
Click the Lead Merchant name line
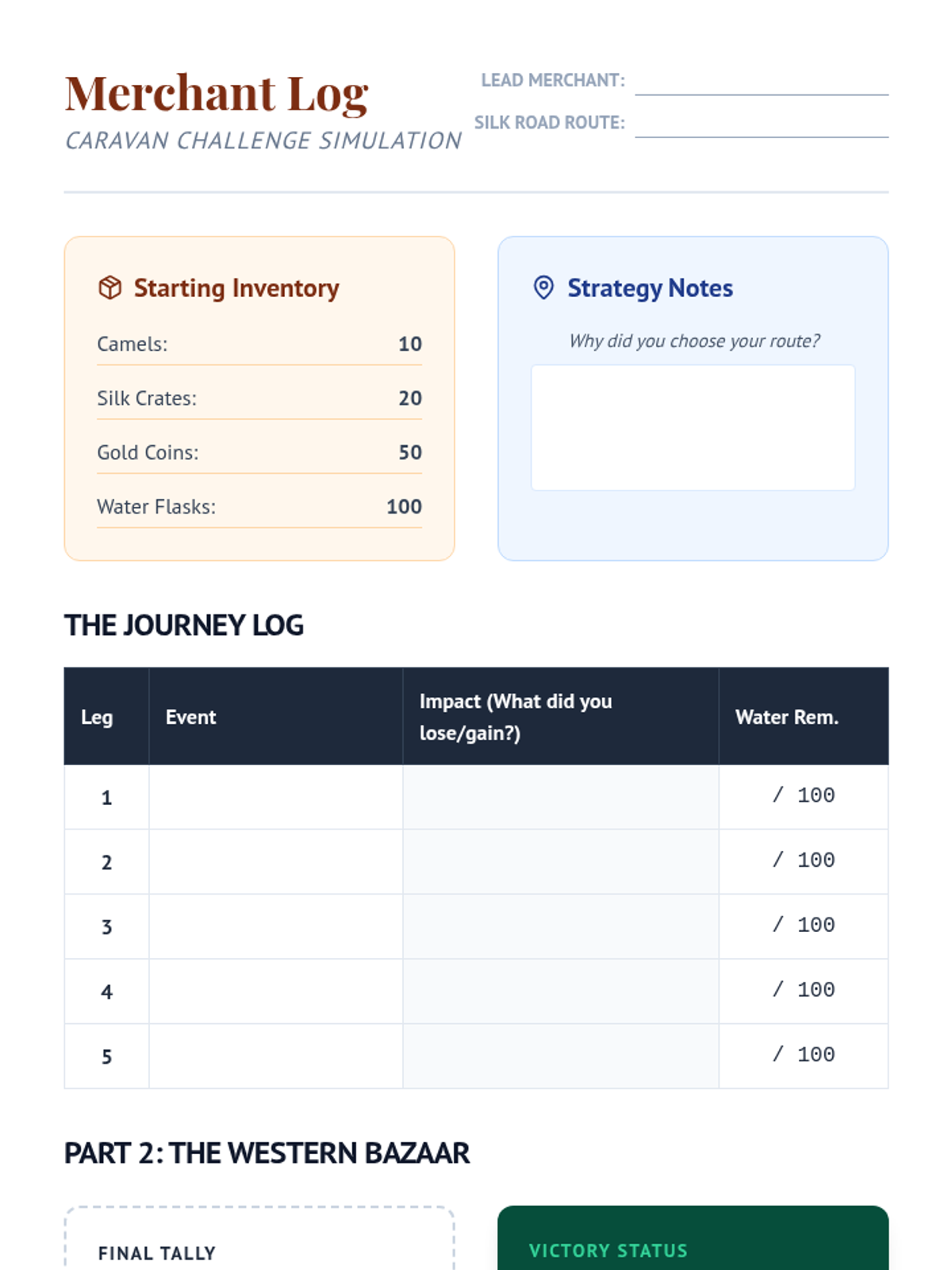[x=761, y=83]
